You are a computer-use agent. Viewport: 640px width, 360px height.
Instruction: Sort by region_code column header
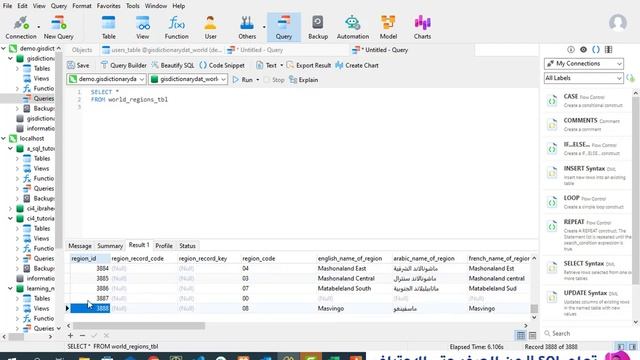pyautogui.click(x=278, y=258)
